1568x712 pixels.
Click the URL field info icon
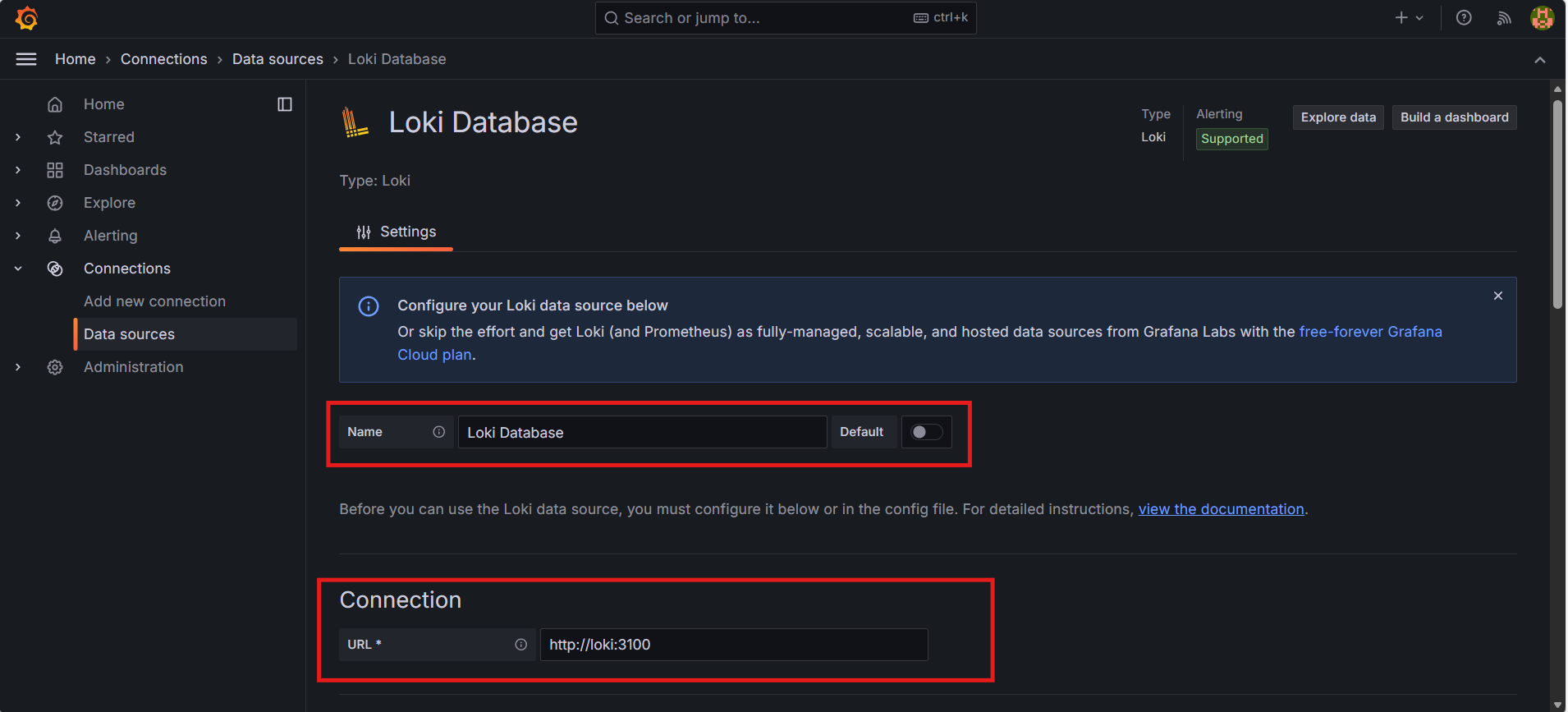pyautogui.click(x=520, y=645)
